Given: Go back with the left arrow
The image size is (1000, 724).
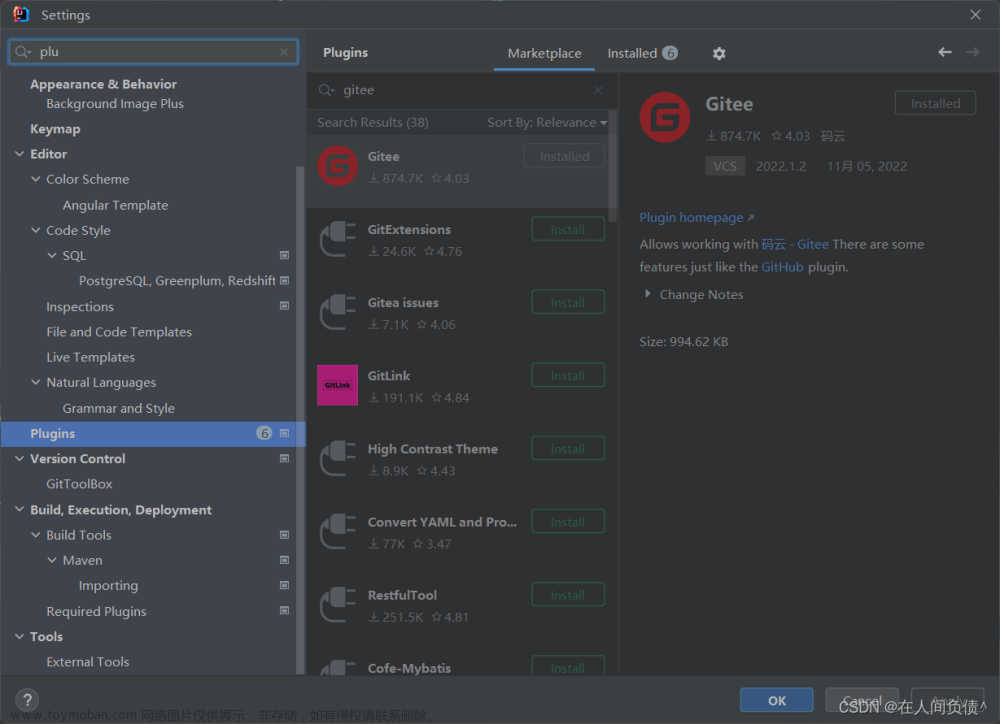Looking at the screenshot, I should click(x=945, y=52).
